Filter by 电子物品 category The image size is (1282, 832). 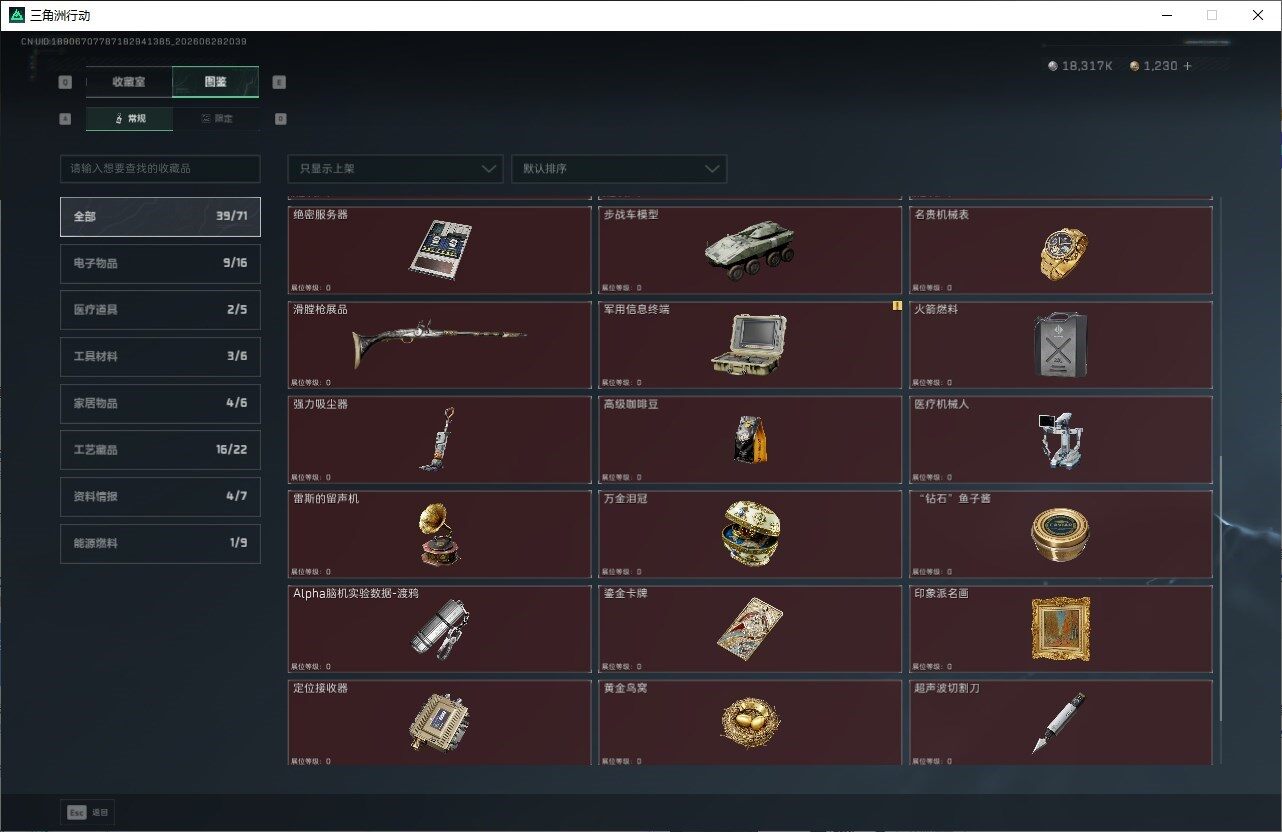[160, 263]
